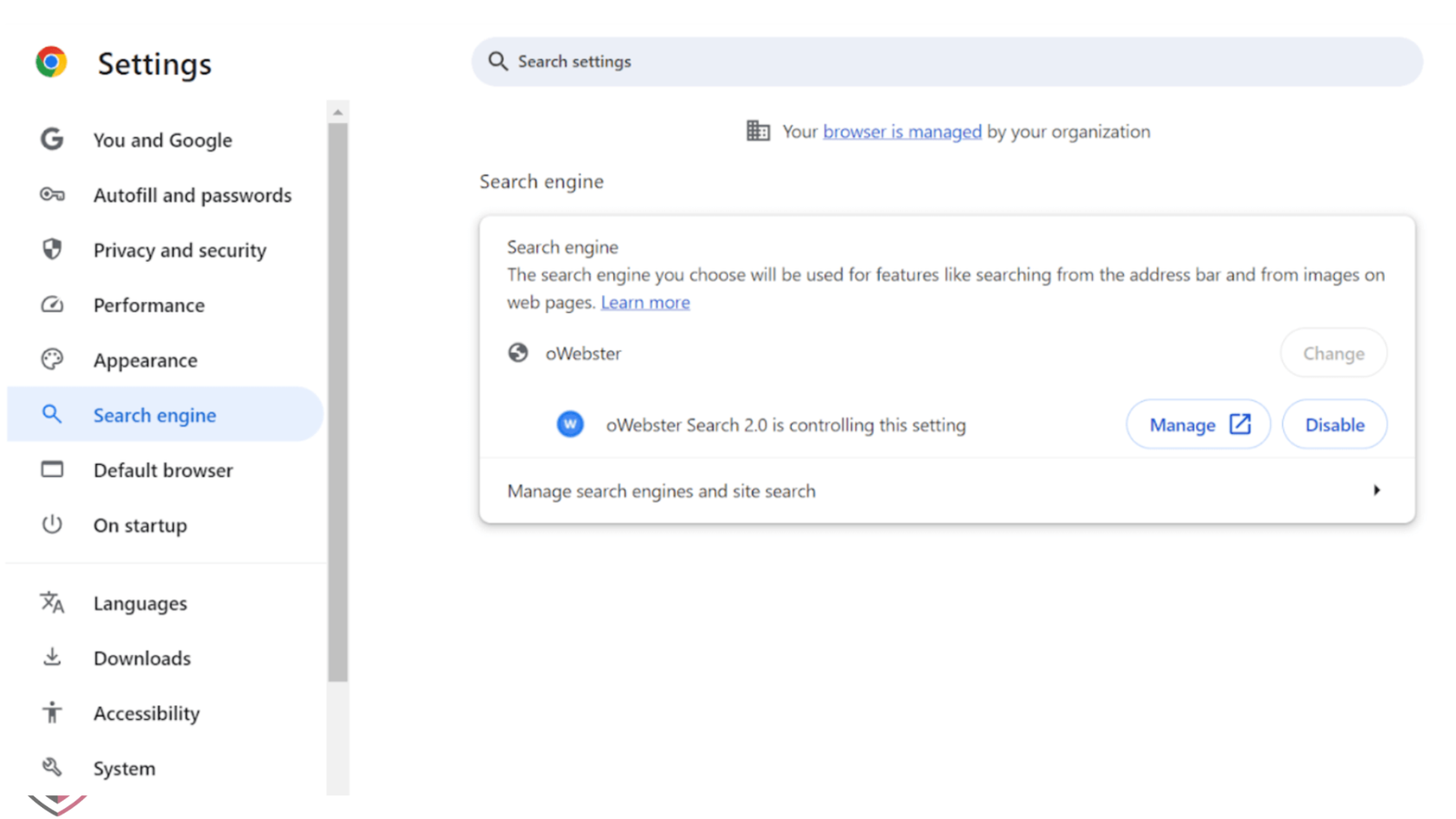Expand Manage search engines and site search arrow
The width and height of the screenshot is (1456, 819).
click(1377, 490)
